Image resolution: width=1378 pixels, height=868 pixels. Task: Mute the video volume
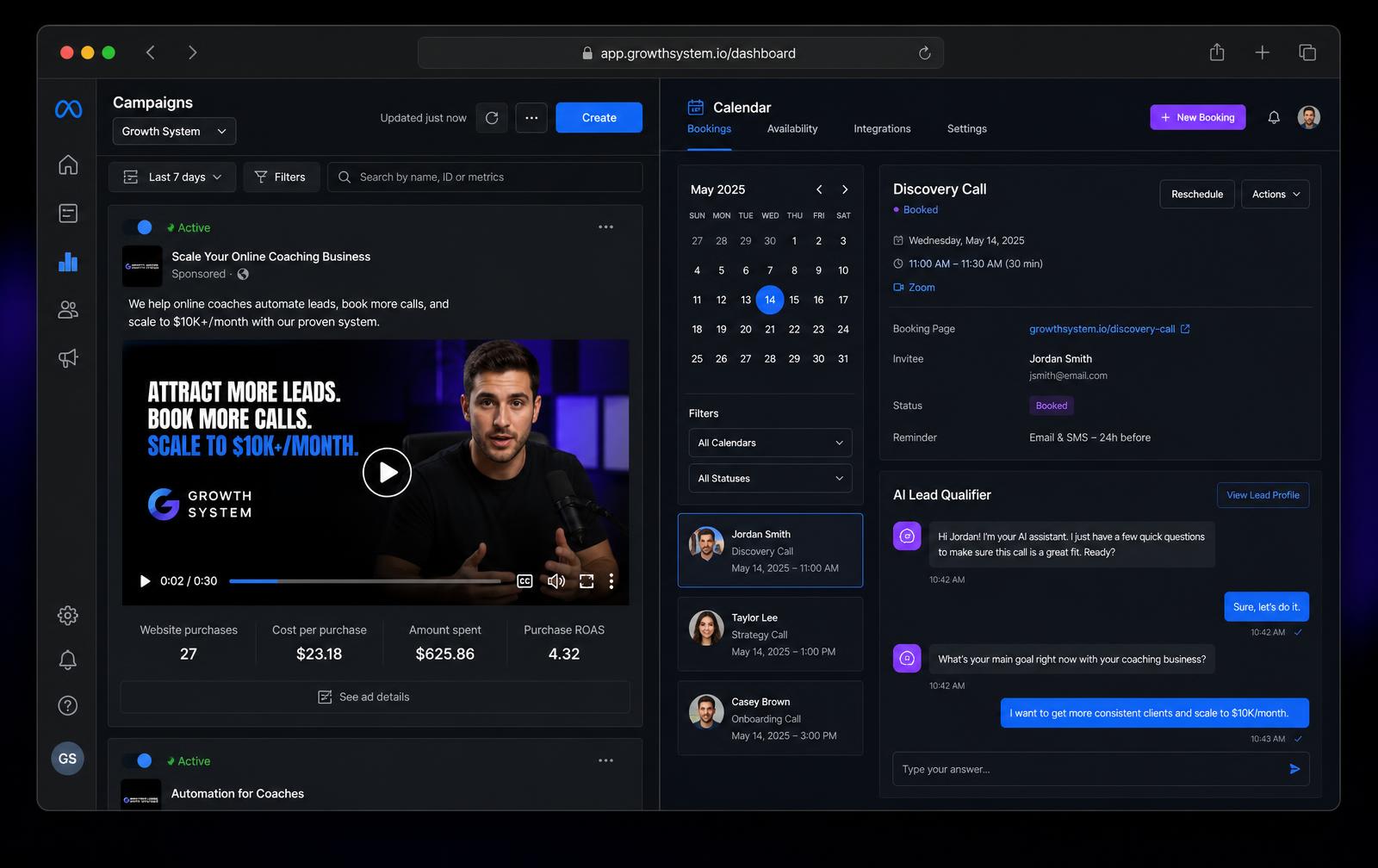click(x=556, y=581)
